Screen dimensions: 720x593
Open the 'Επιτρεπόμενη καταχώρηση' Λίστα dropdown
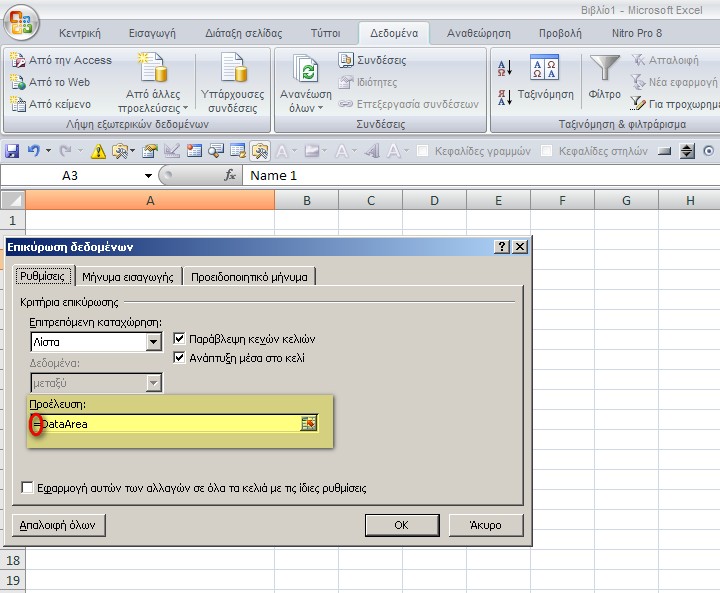(153, 342)
